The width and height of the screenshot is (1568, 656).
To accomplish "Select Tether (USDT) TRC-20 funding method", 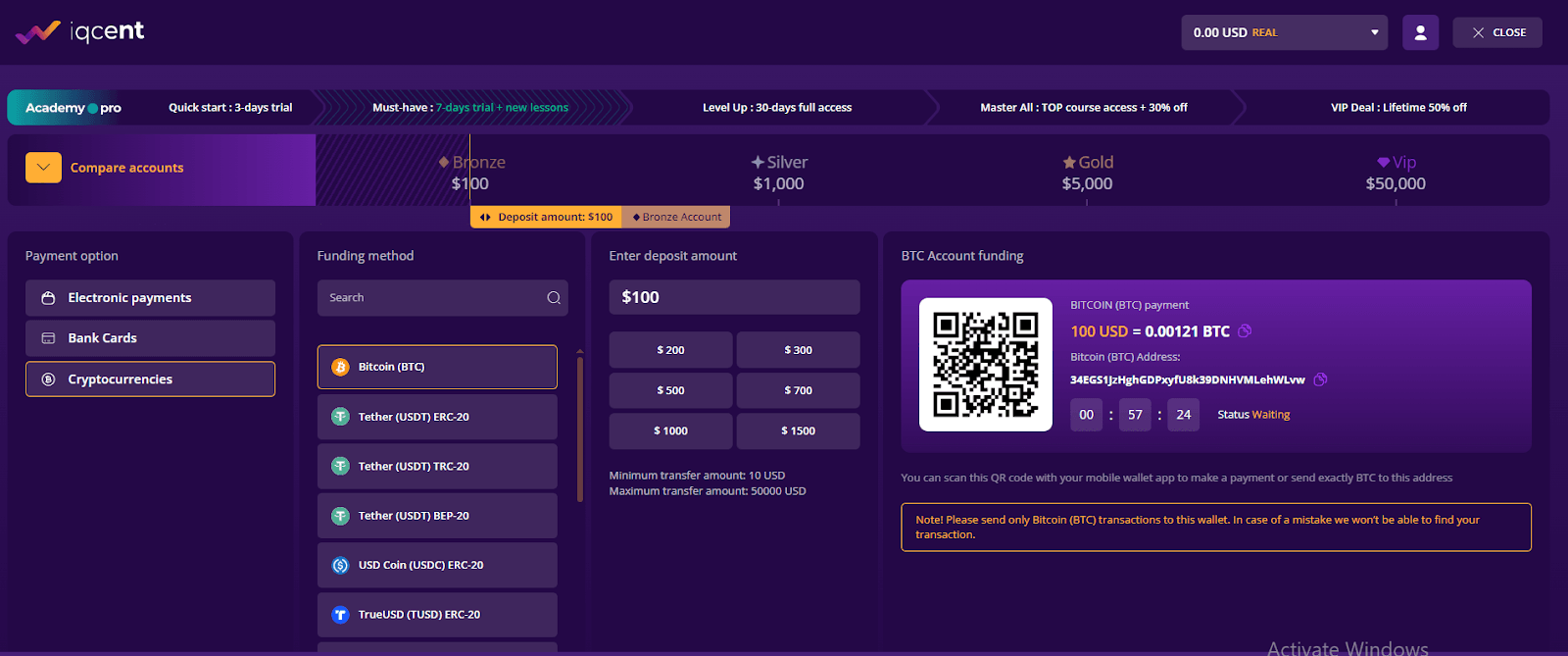I will coord(437,467).
